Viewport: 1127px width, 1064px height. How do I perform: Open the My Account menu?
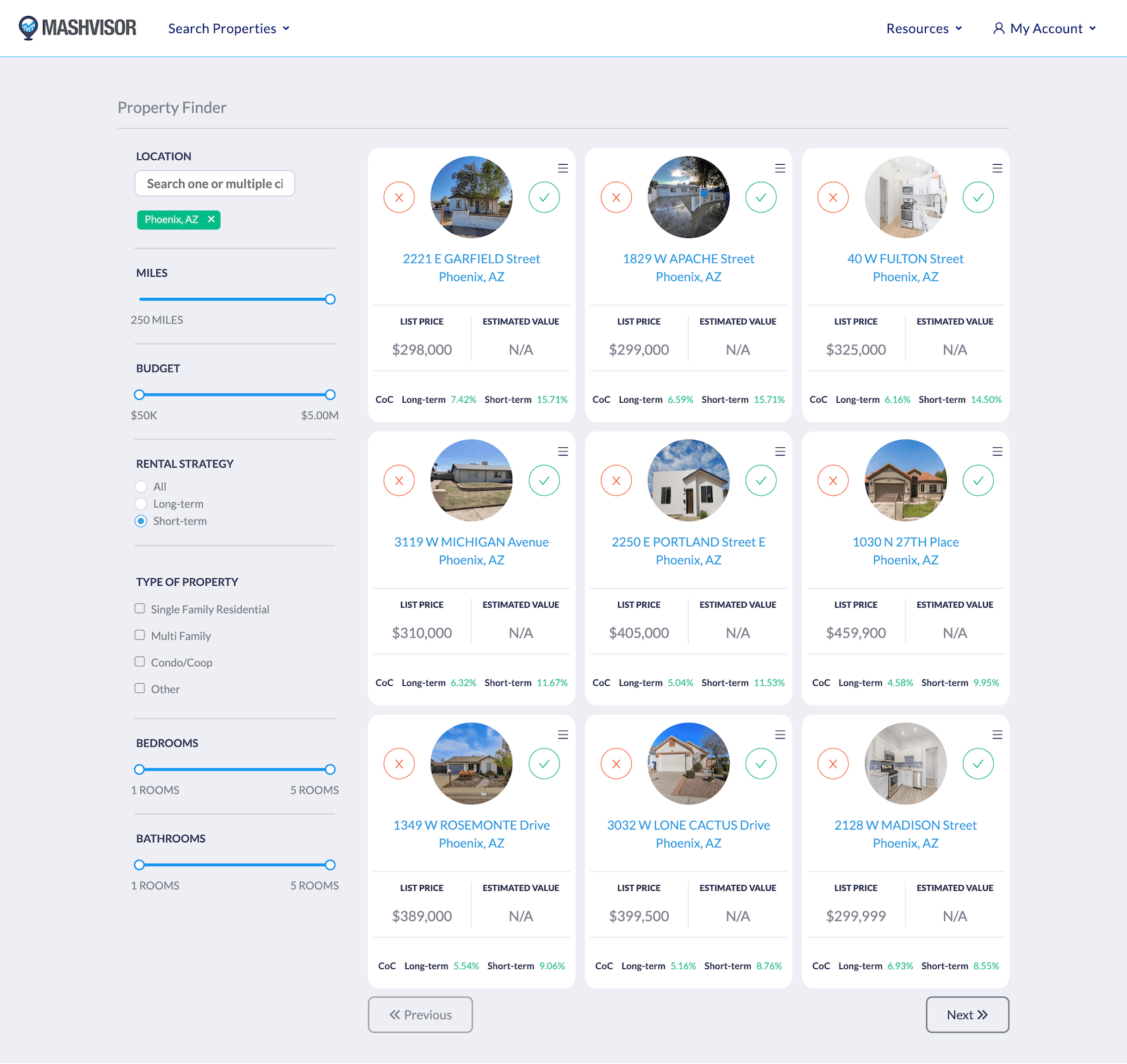point(1045,28)
